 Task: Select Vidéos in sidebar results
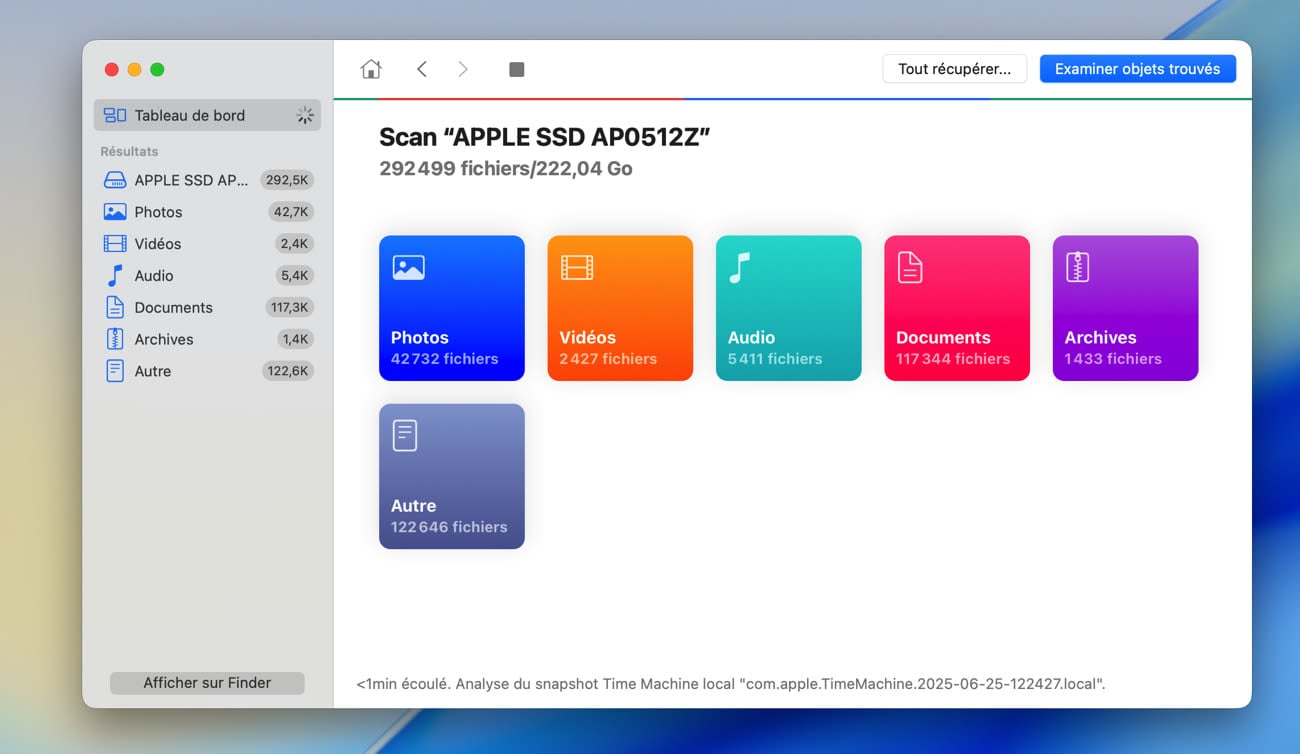(207, 244)
